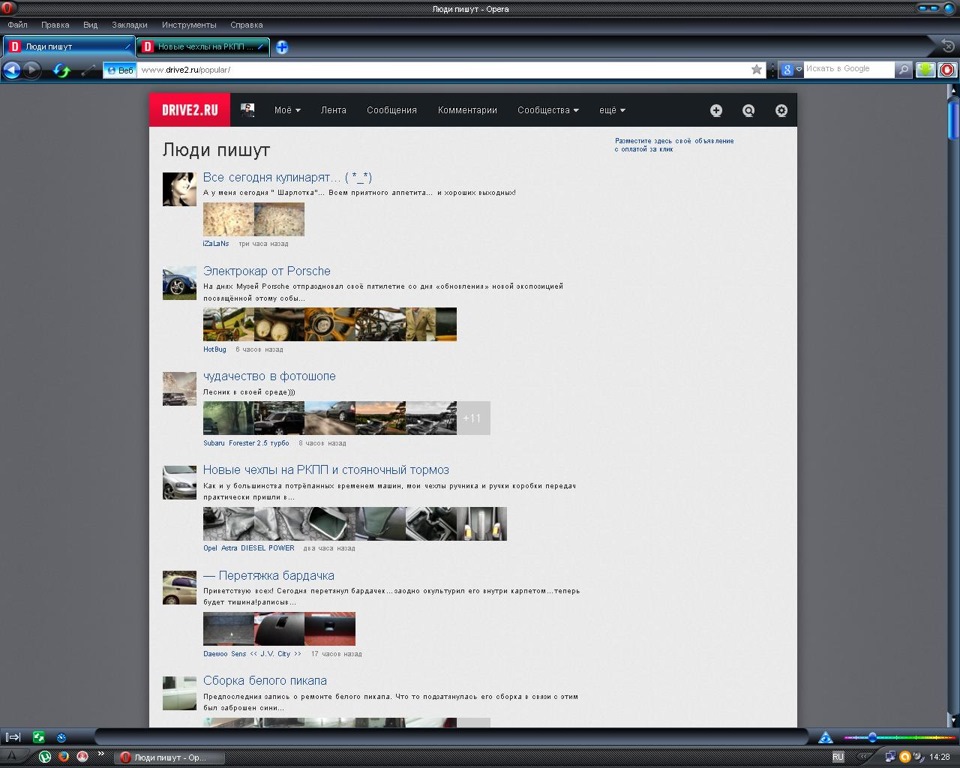Launch Firefox from the quick launch bar
The image size is (960, 768).
coord(64,757)
